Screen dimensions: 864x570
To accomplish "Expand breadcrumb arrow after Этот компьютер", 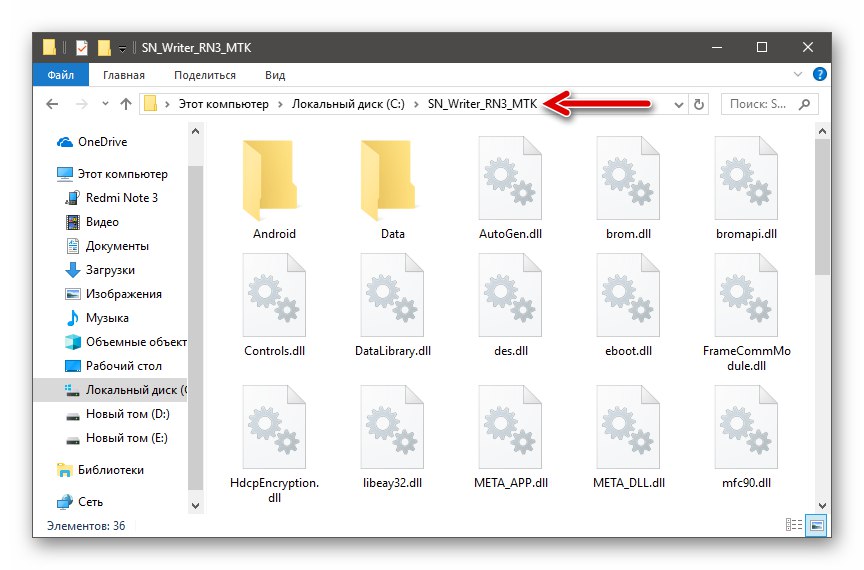I will point(280,104).
